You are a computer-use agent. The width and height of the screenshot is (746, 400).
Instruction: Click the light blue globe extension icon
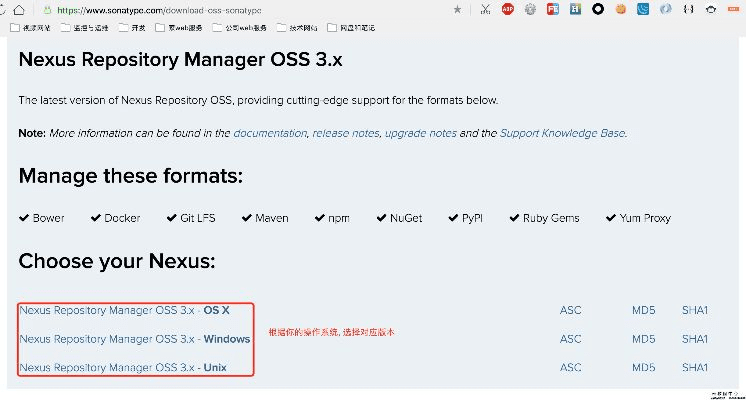[666, 9]
